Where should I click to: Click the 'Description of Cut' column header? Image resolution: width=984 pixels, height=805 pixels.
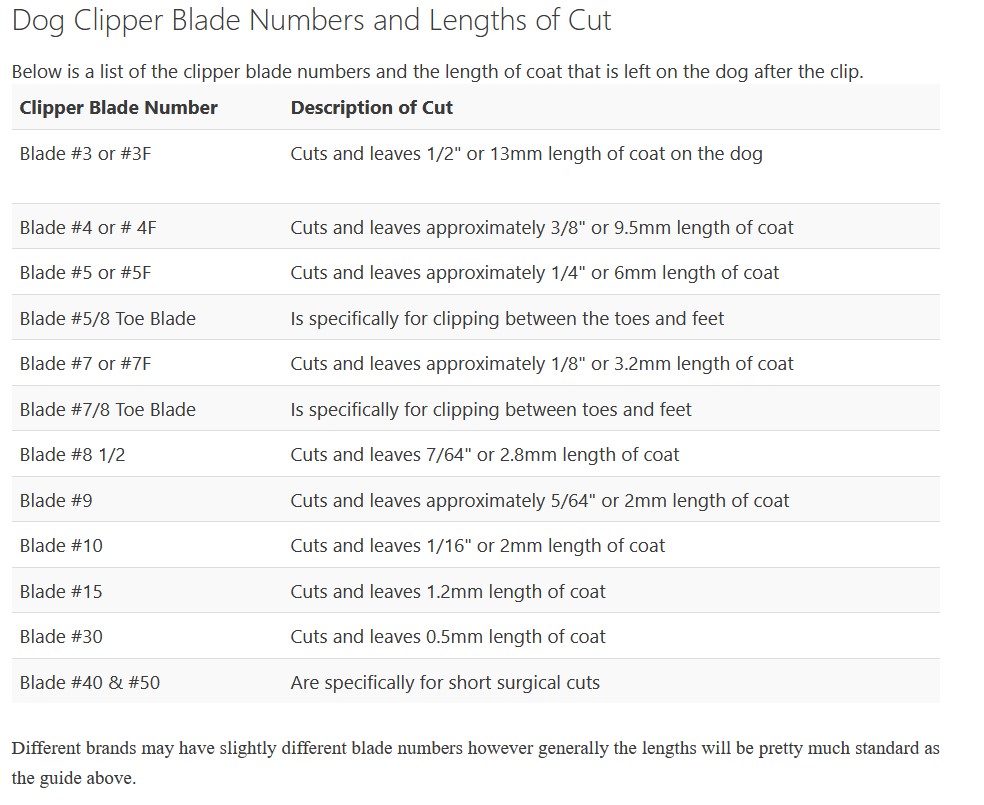pyautogui.click(x=371, y=107)
